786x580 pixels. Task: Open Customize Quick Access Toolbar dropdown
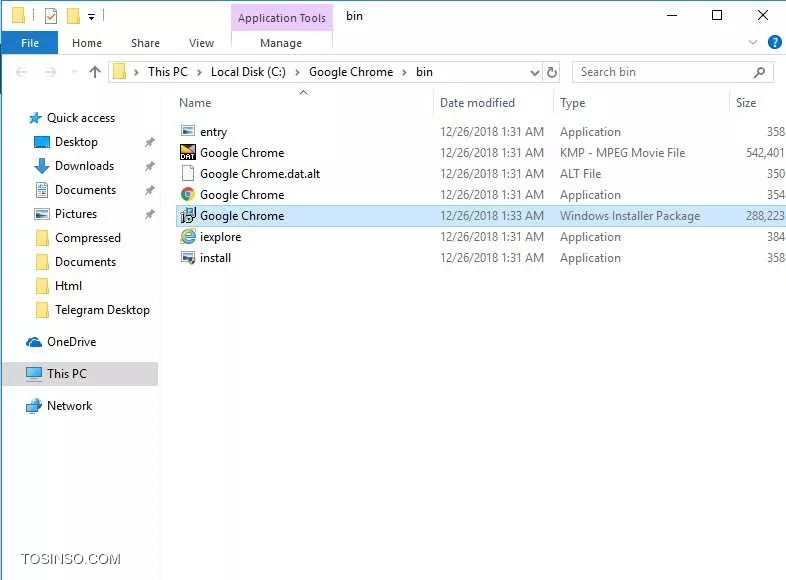91,17
